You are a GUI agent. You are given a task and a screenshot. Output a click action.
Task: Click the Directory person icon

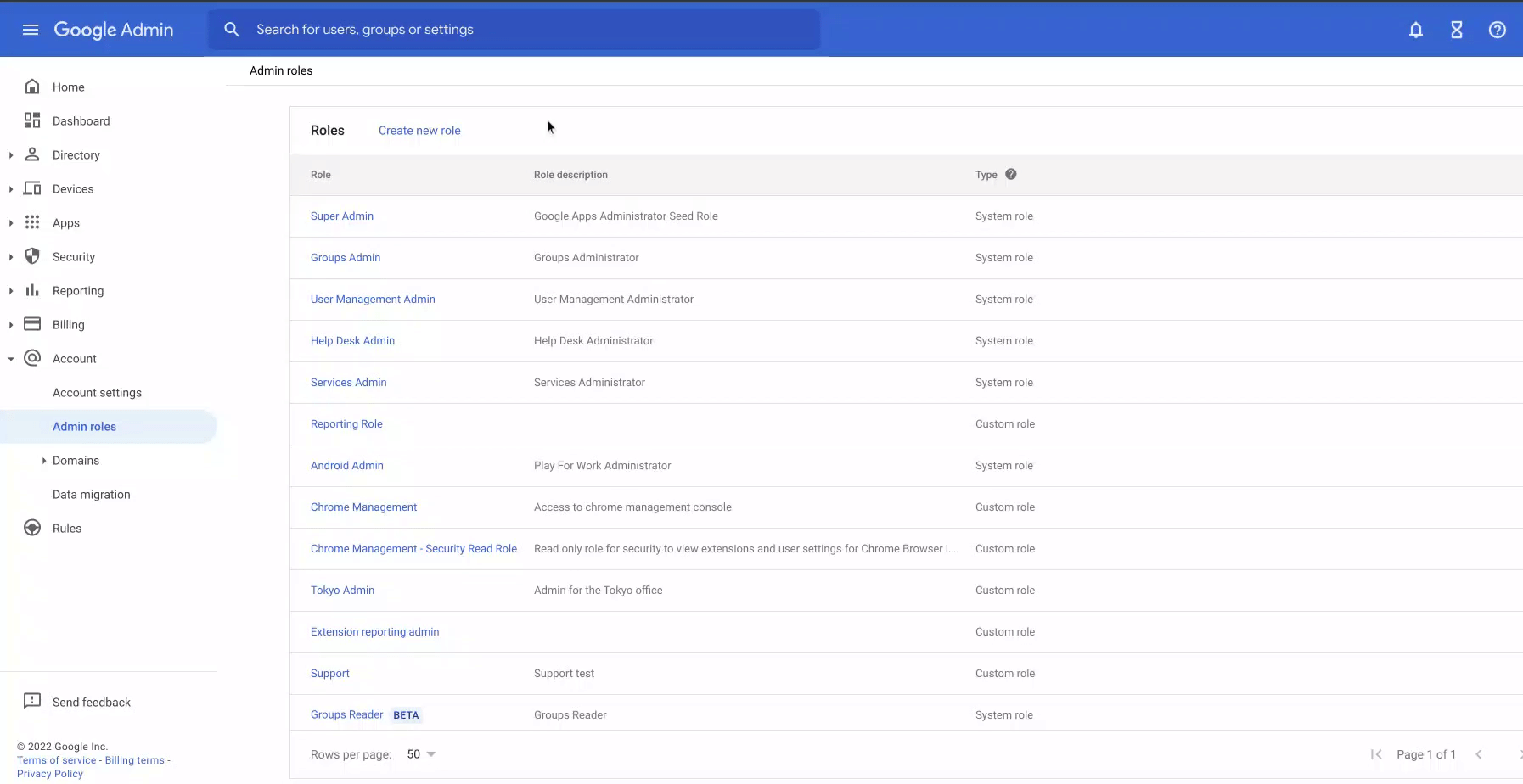[x=32, y=154]
